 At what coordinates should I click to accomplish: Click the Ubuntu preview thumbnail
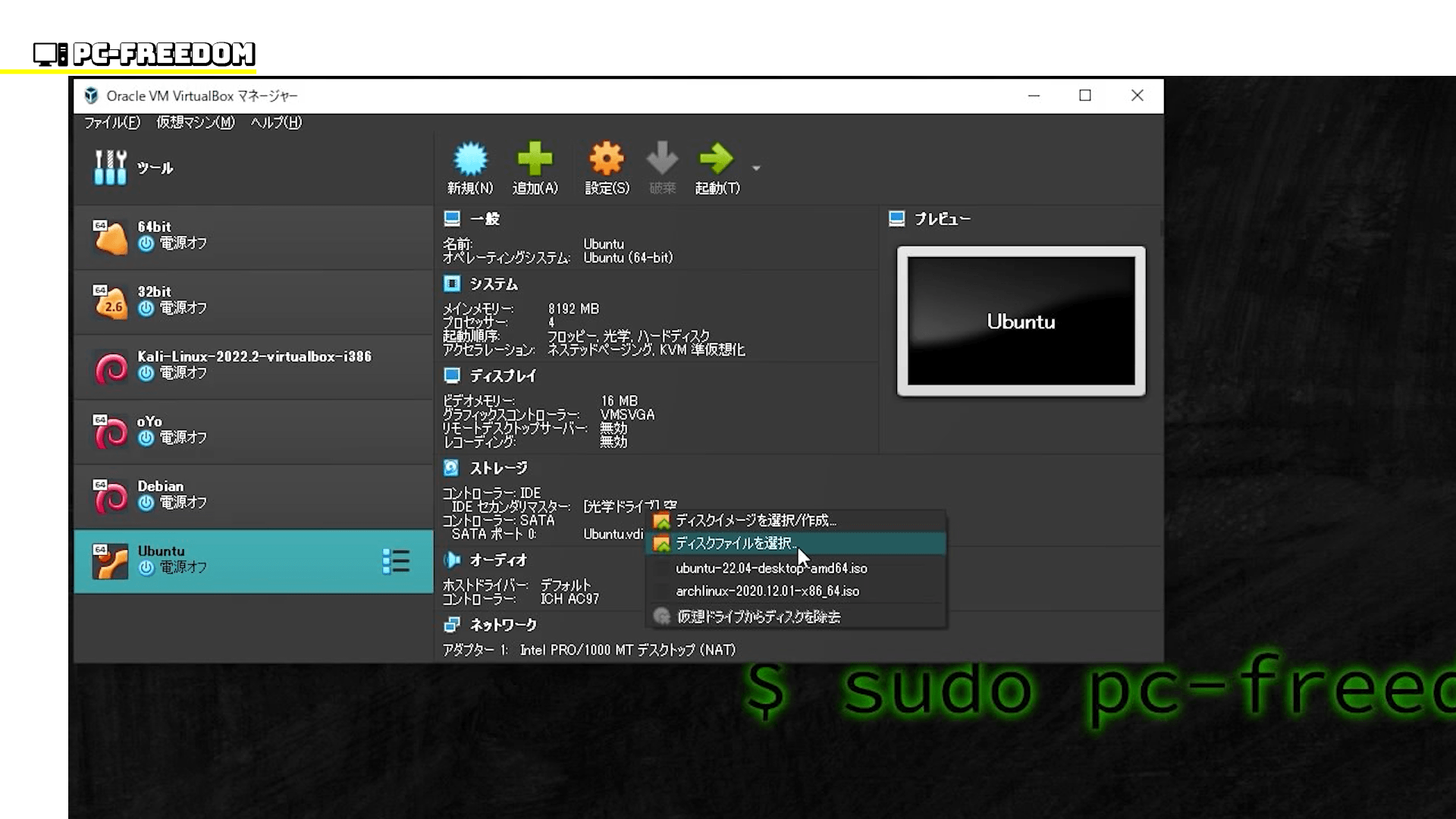pos(1021,322)
